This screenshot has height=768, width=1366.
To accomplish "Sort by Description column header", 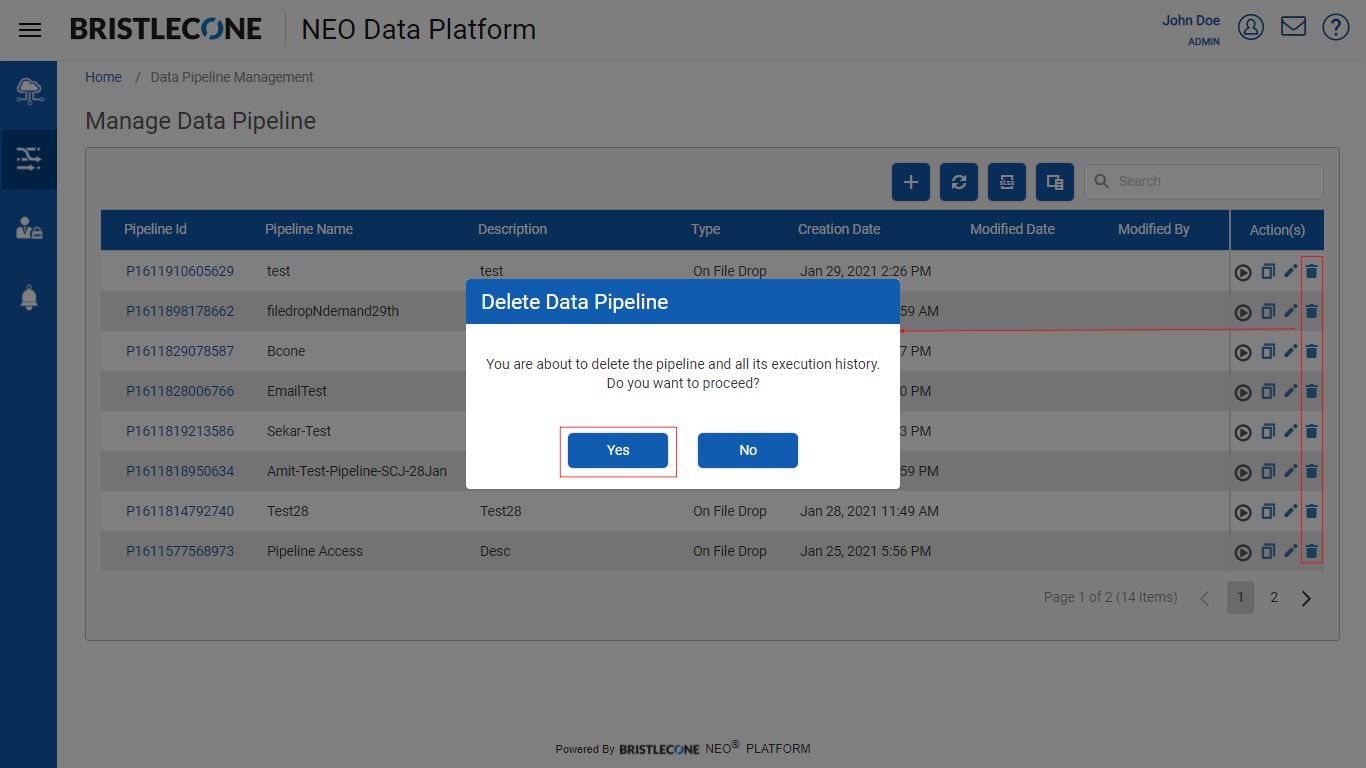I will (512, 229).
